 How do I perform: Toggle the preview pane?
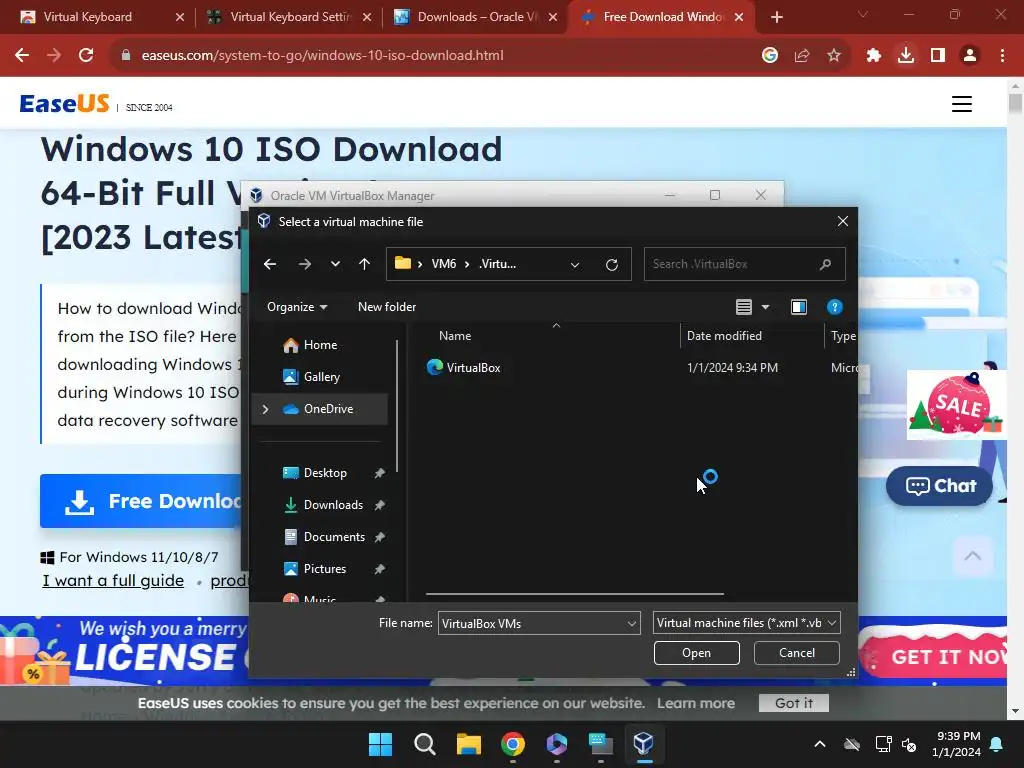point(799,307)
